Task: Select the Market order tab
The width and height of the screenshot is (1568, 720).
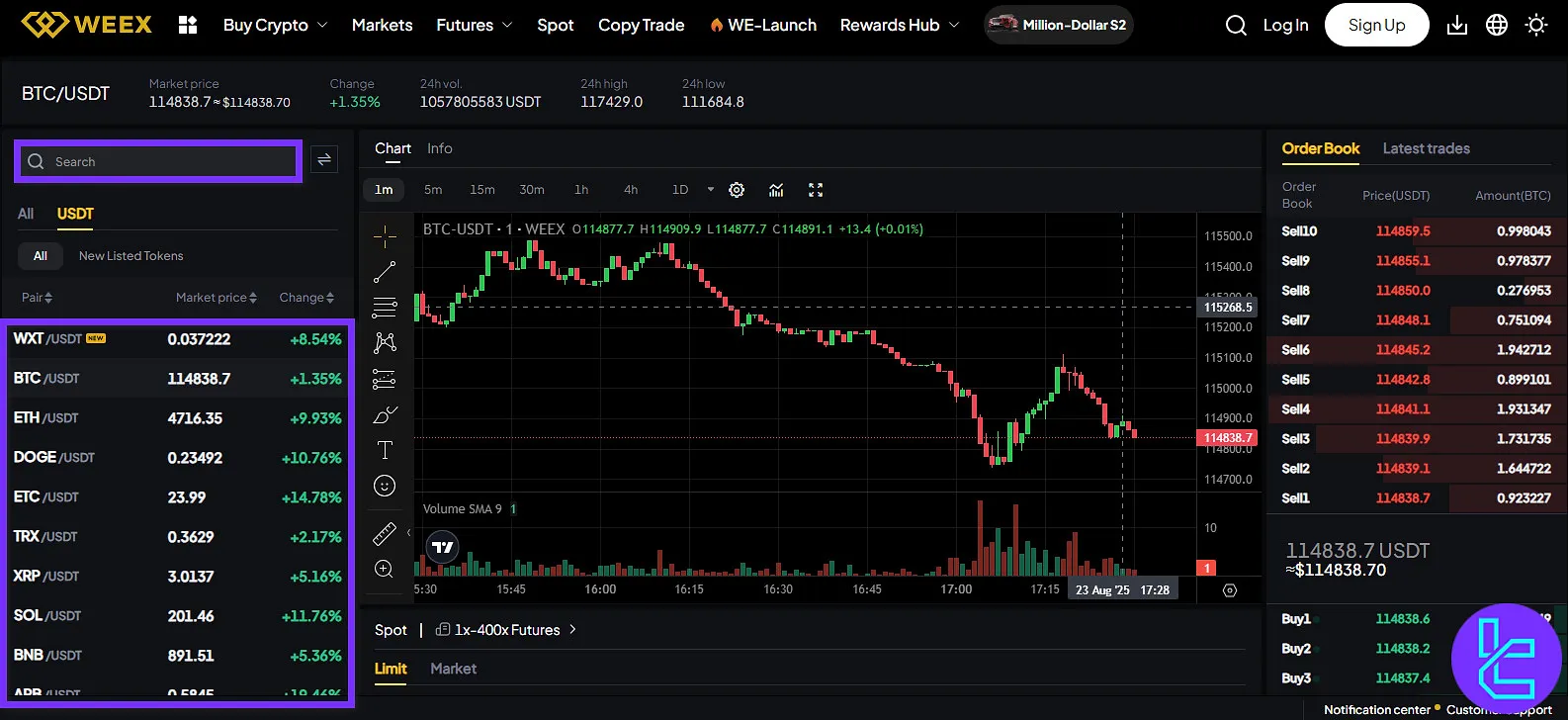Action: tap(454, 669)
